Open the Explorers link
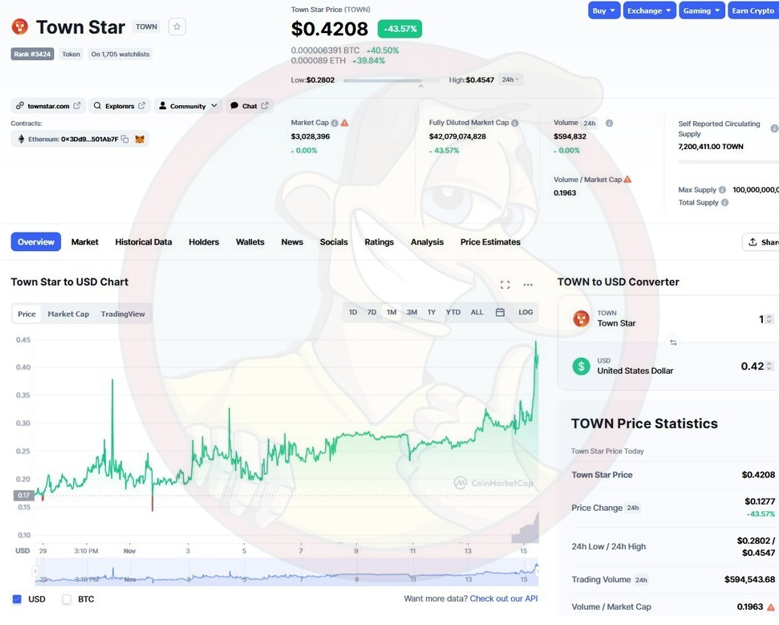This screenshot has height=625, width=779. 119,106
